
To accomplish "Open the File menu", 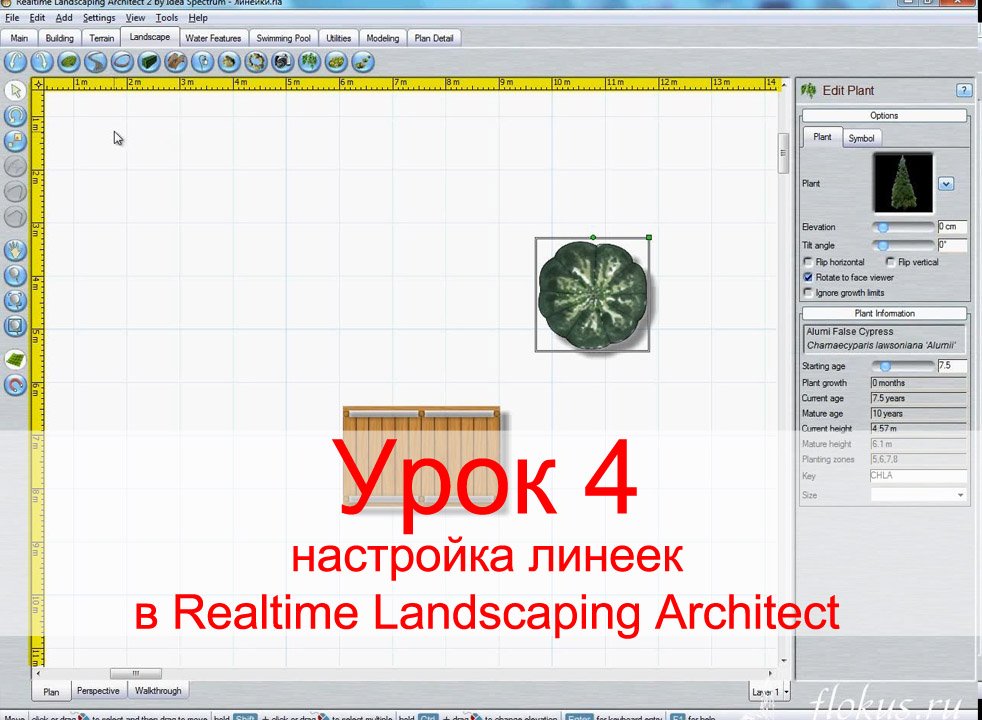I will tap(12, 18).
